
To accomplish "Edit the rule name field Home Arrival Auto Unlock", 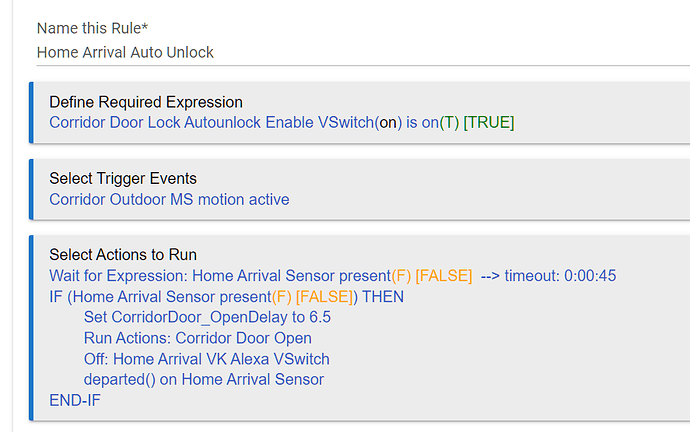I will (x=363, y=53).
